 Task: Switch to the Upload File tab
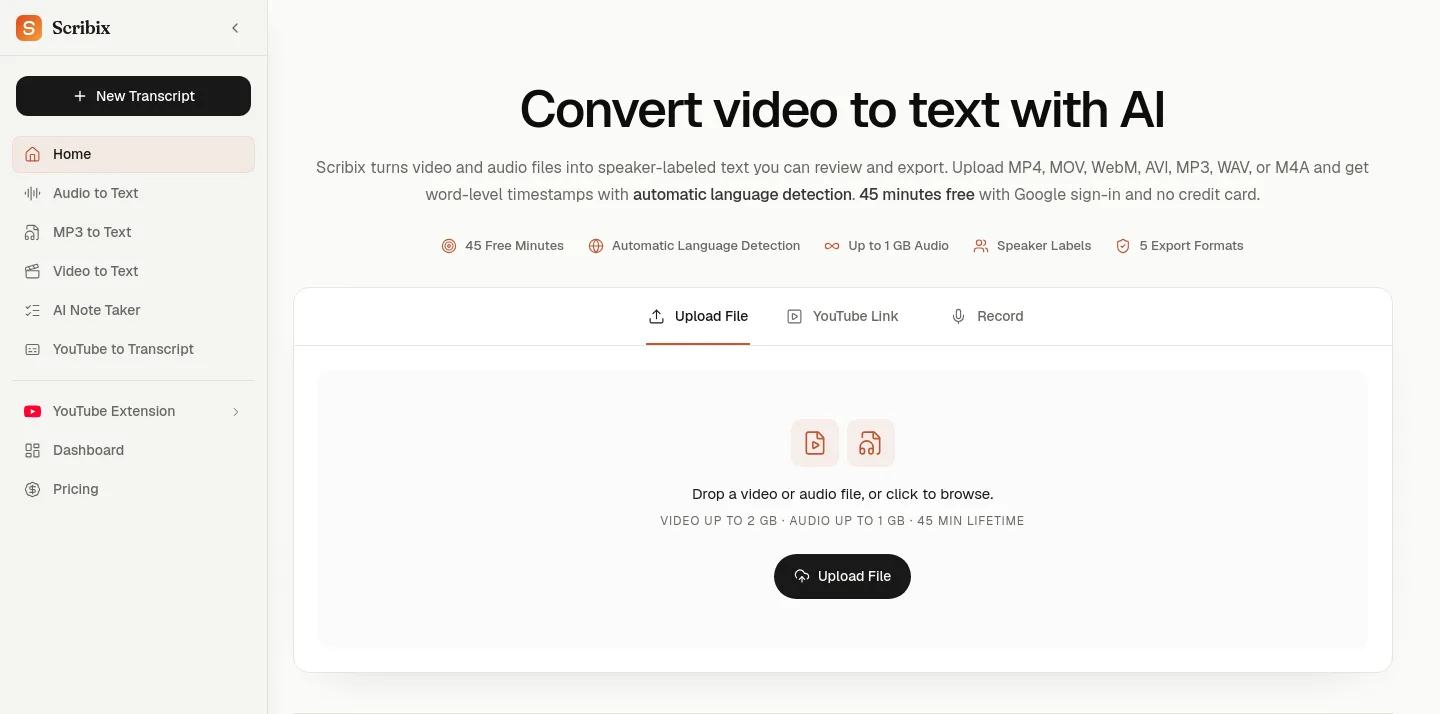click(698, 316)
